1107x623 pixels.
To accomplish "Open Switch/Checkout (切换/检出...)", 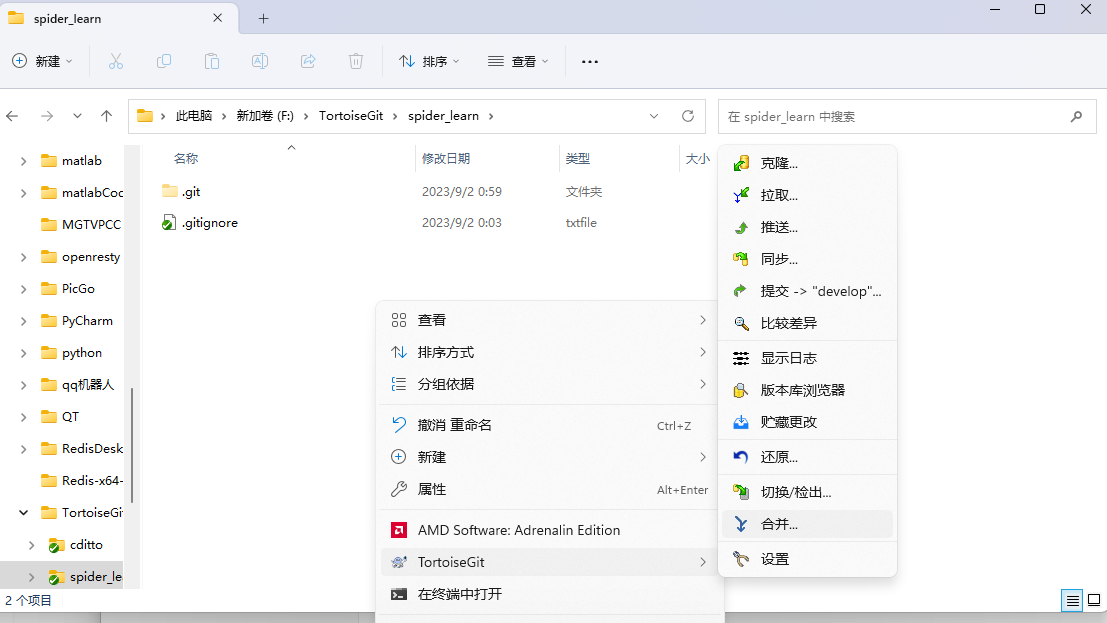I will [807, 492].
